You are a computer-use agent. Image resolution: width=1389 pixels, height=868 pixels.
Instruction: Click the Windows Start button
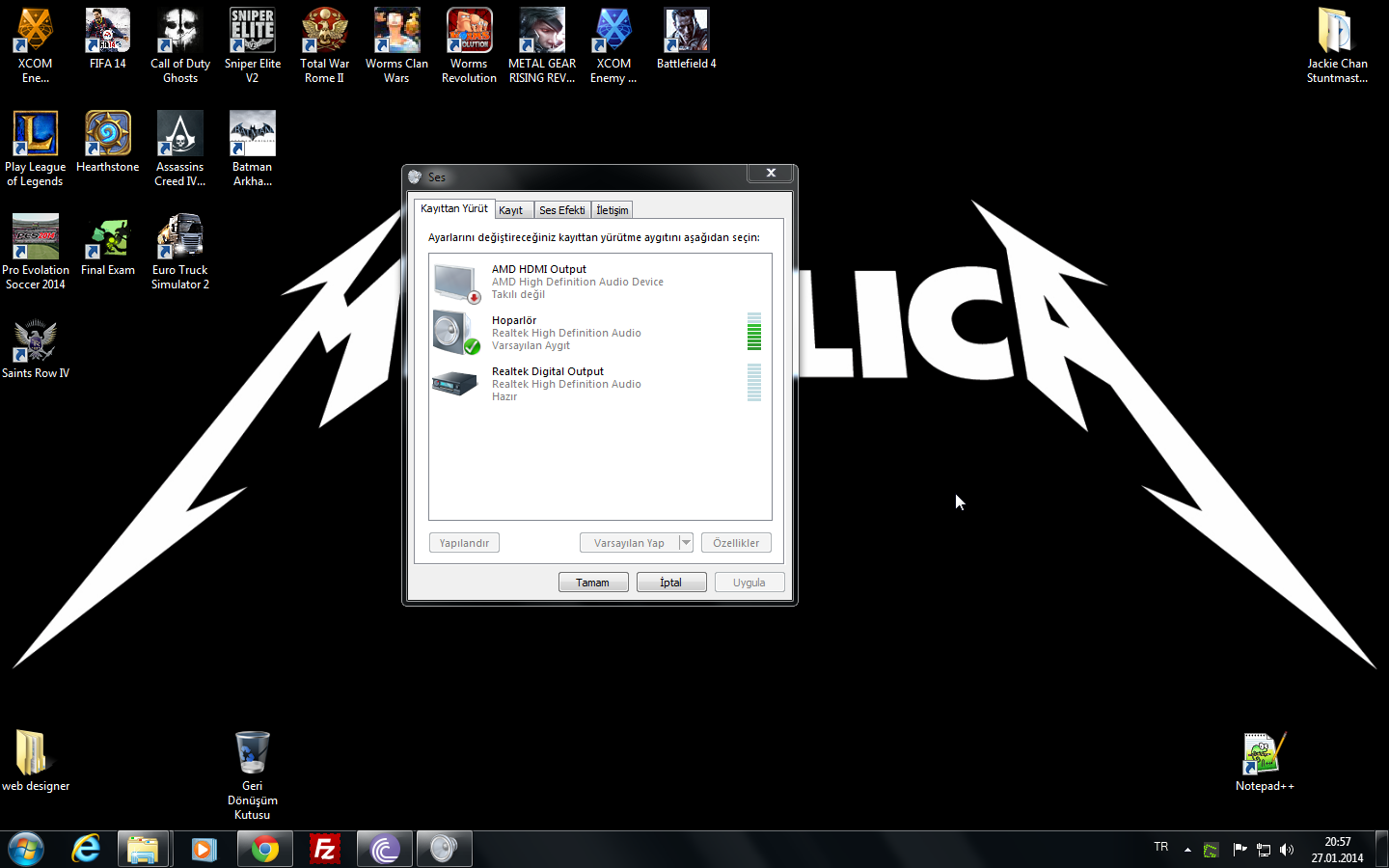pos(26,849)
